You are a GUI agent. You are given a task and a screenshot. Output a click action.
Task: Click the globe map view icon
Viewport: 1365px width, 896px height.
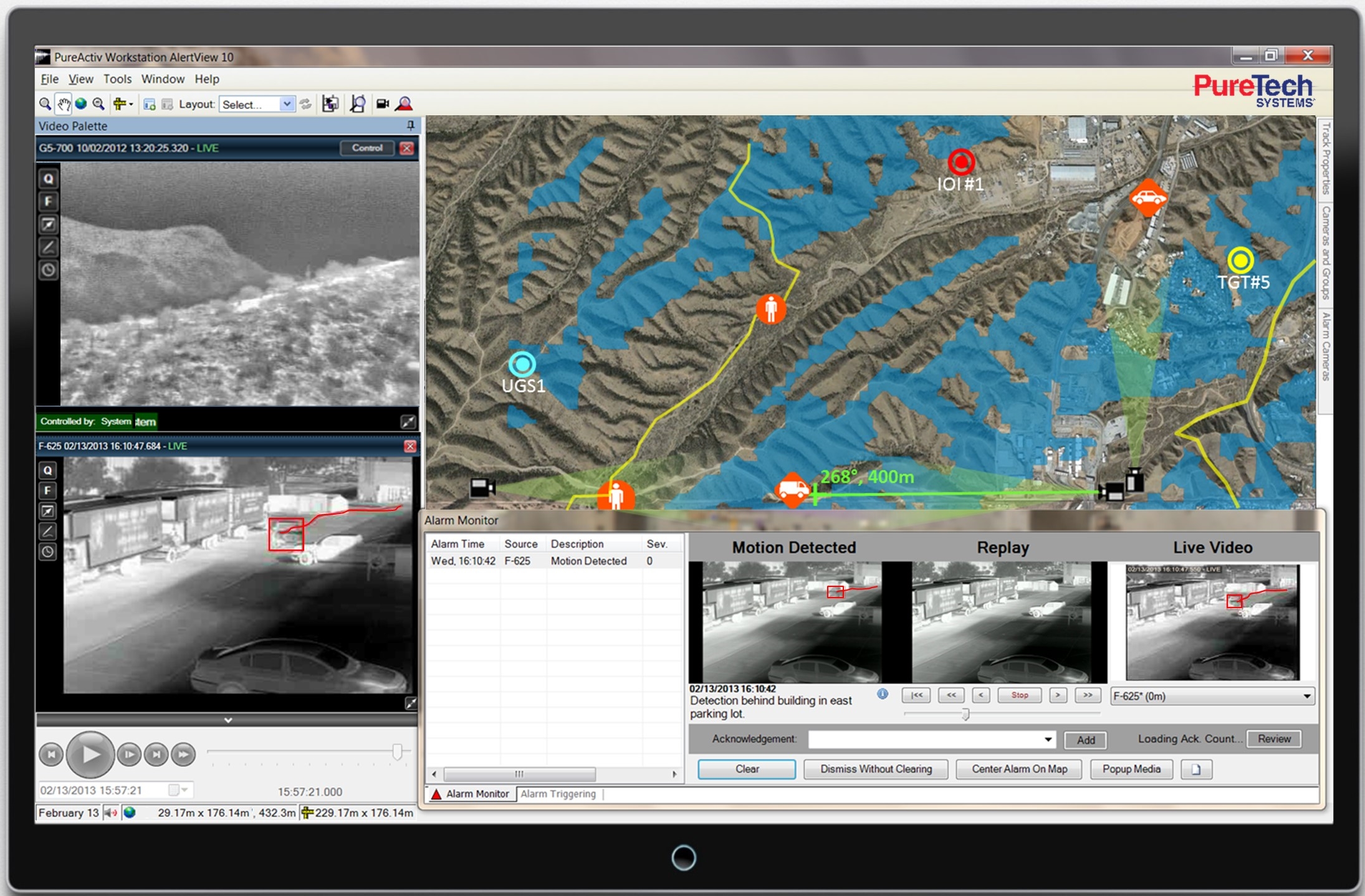click(81, 104)
